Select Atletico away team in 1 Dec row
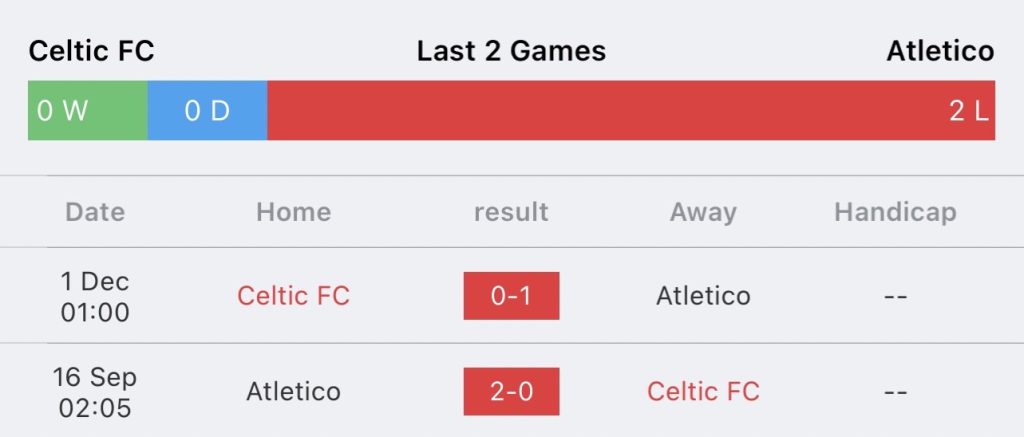 click(703, 296)
